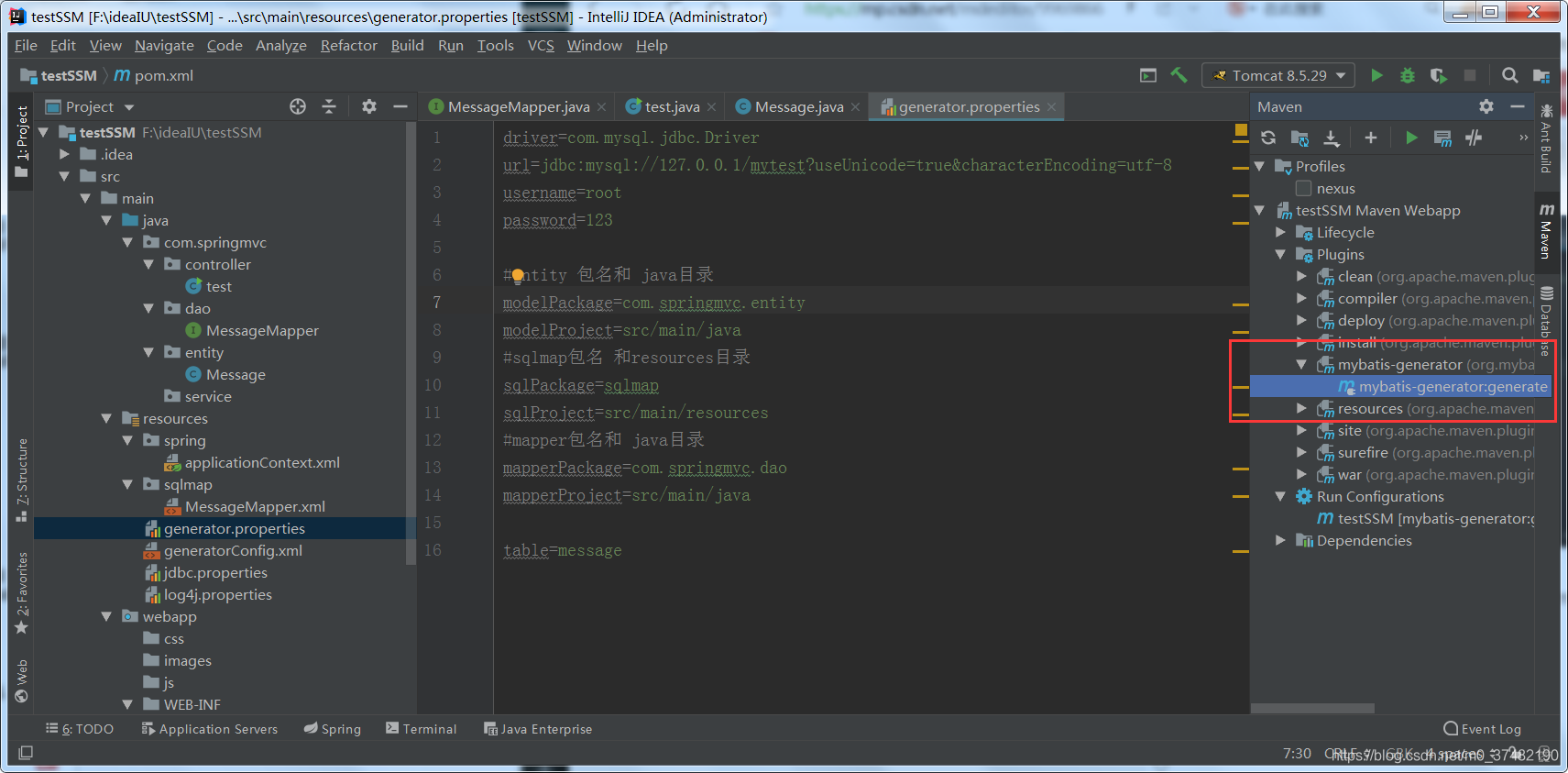Image resolution: width=1568 pixels, height=773 pixels.
Task: Open the Navigate menu
Action: 164,45
